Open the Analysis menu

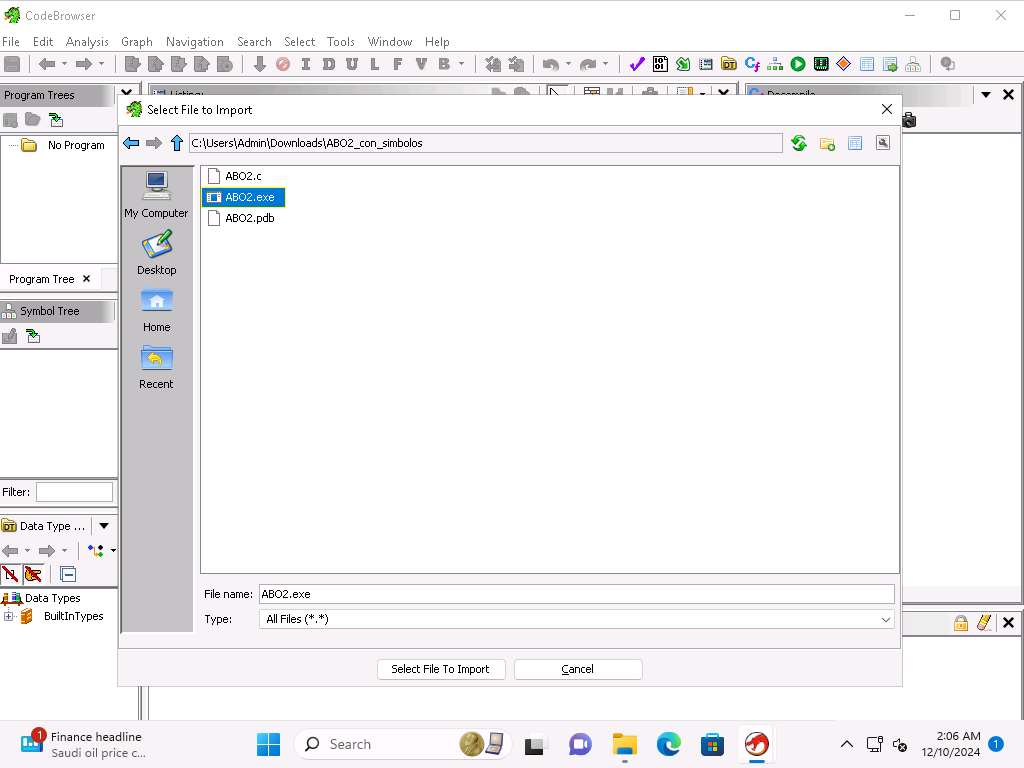tap(87, 42)
